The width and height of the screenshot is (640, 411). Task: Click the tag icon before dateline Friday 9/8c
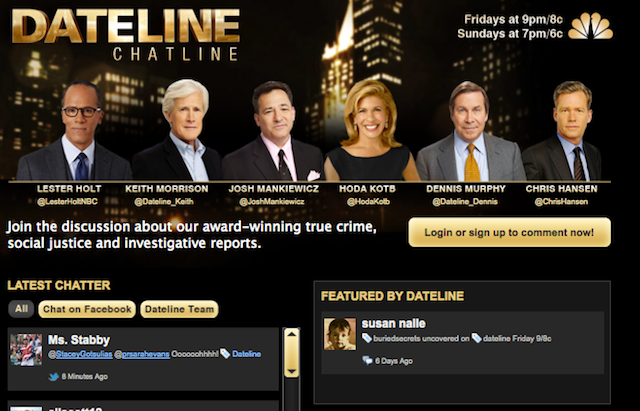coord(476,338)
